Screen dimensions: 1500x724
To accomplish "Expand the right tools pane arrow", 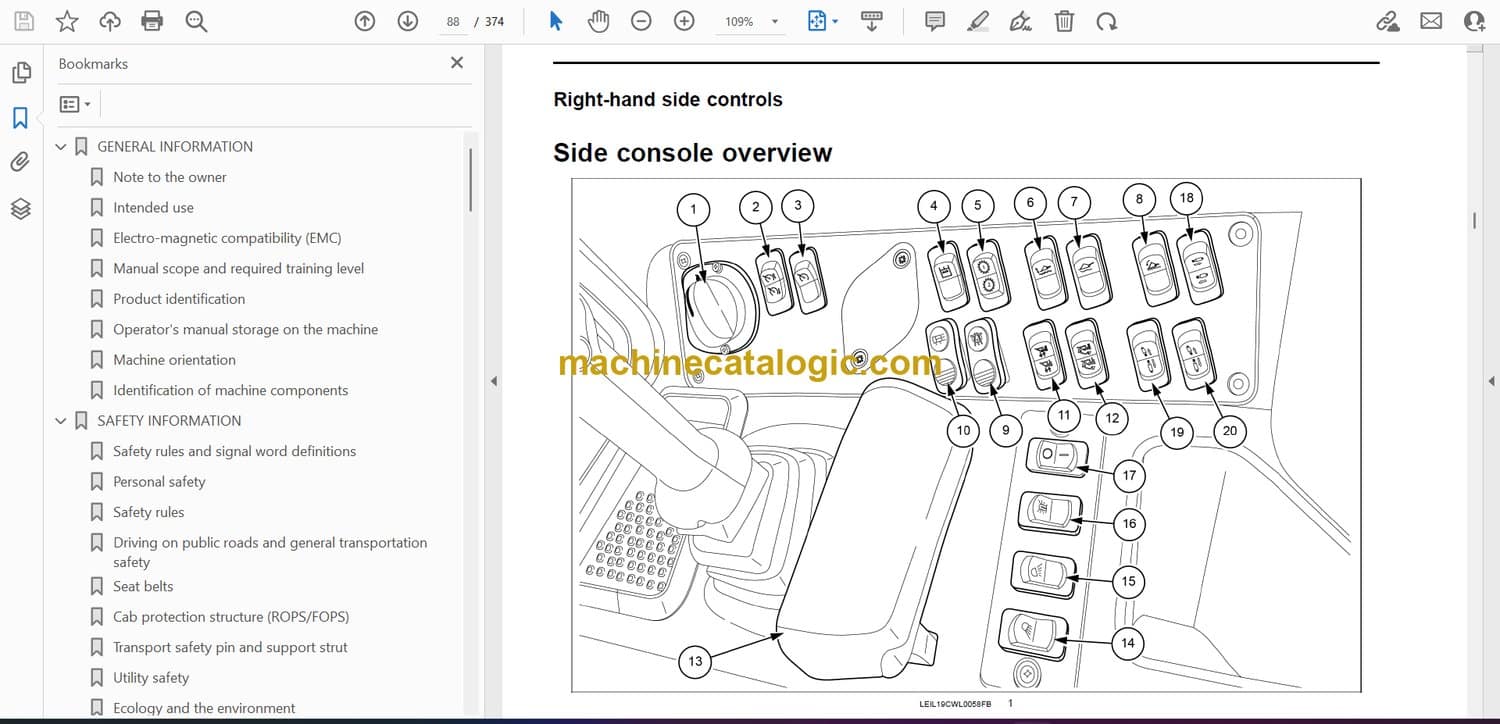I will pos(1491,381).
